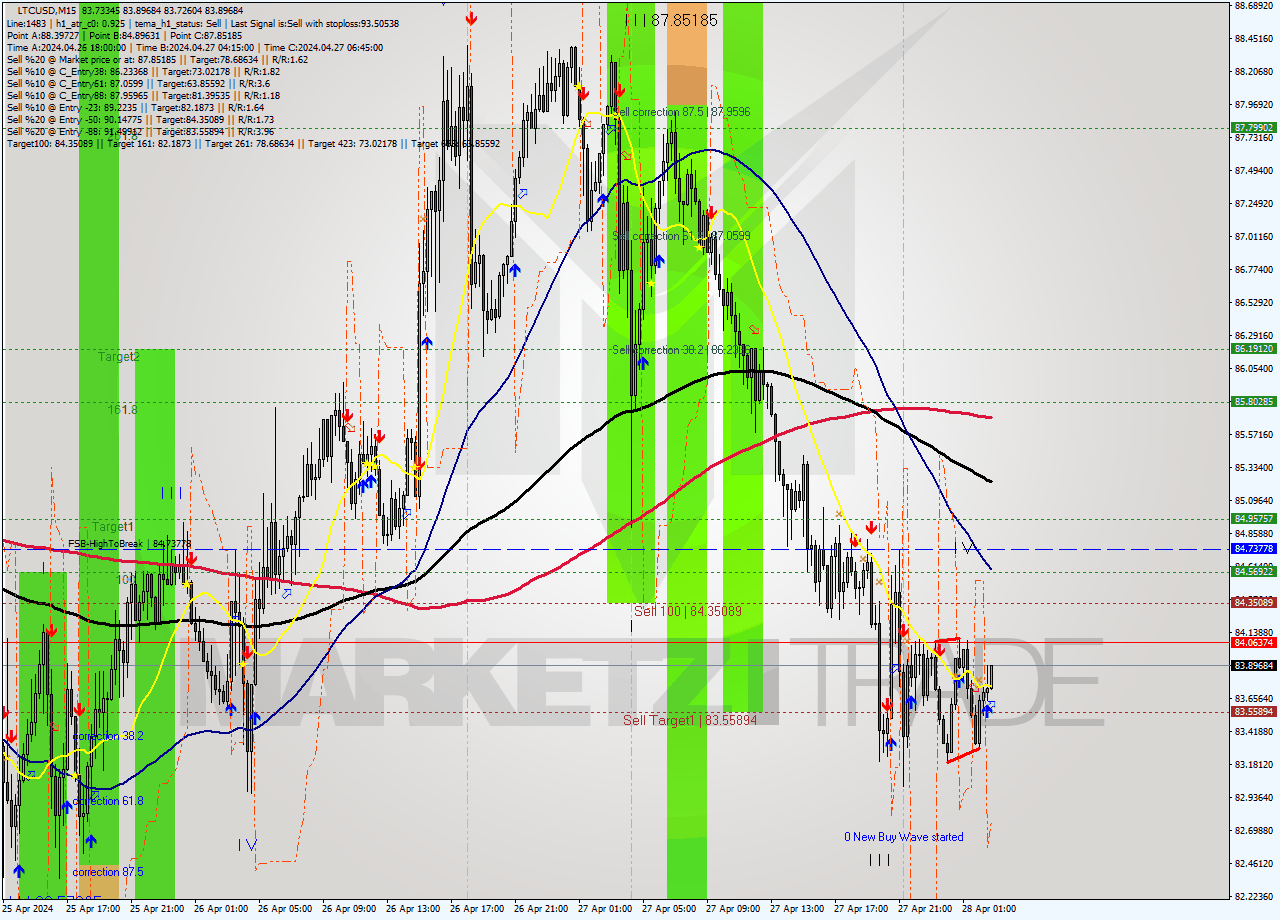Click the 'Target100: 84.35089' summary line
Viewport: 1280px width, 920px height.
(x=253, y=144)
